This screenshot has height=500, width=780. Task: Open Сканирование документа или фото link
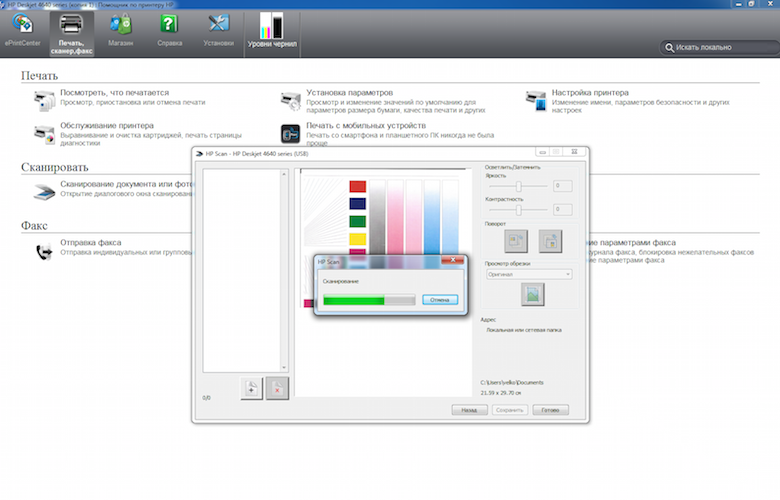coord(127,184)
